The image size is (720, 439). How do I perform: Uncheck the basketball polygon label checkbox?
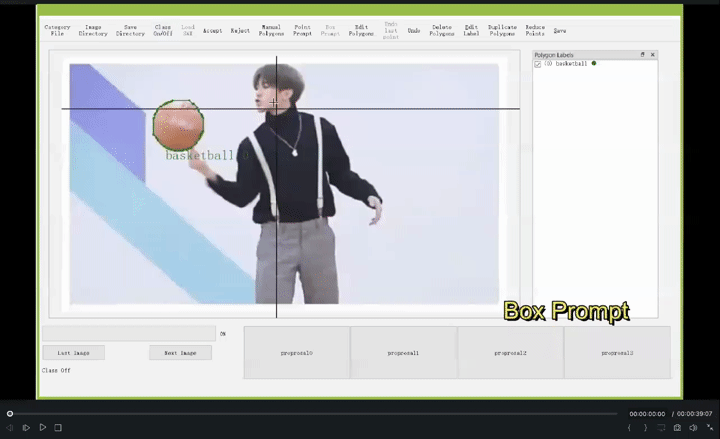[x=538, y=64]
